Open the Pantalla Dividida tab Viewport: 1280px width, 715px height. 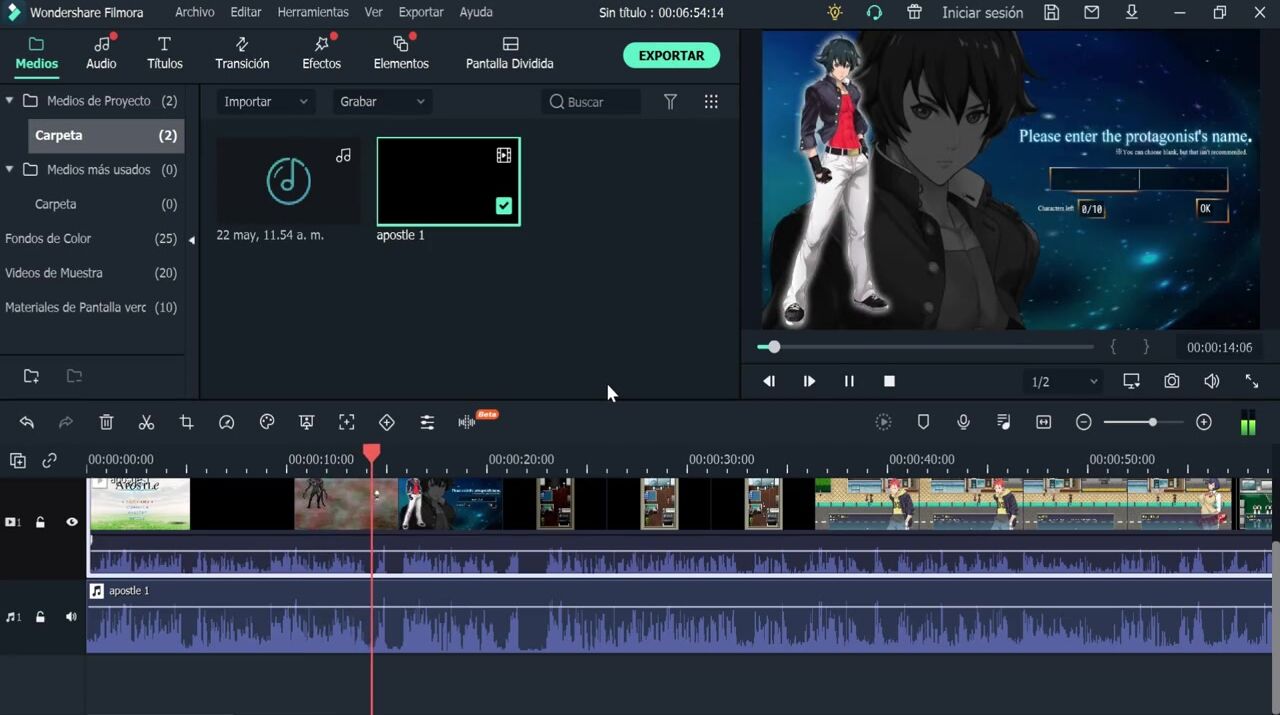(510, 53)
